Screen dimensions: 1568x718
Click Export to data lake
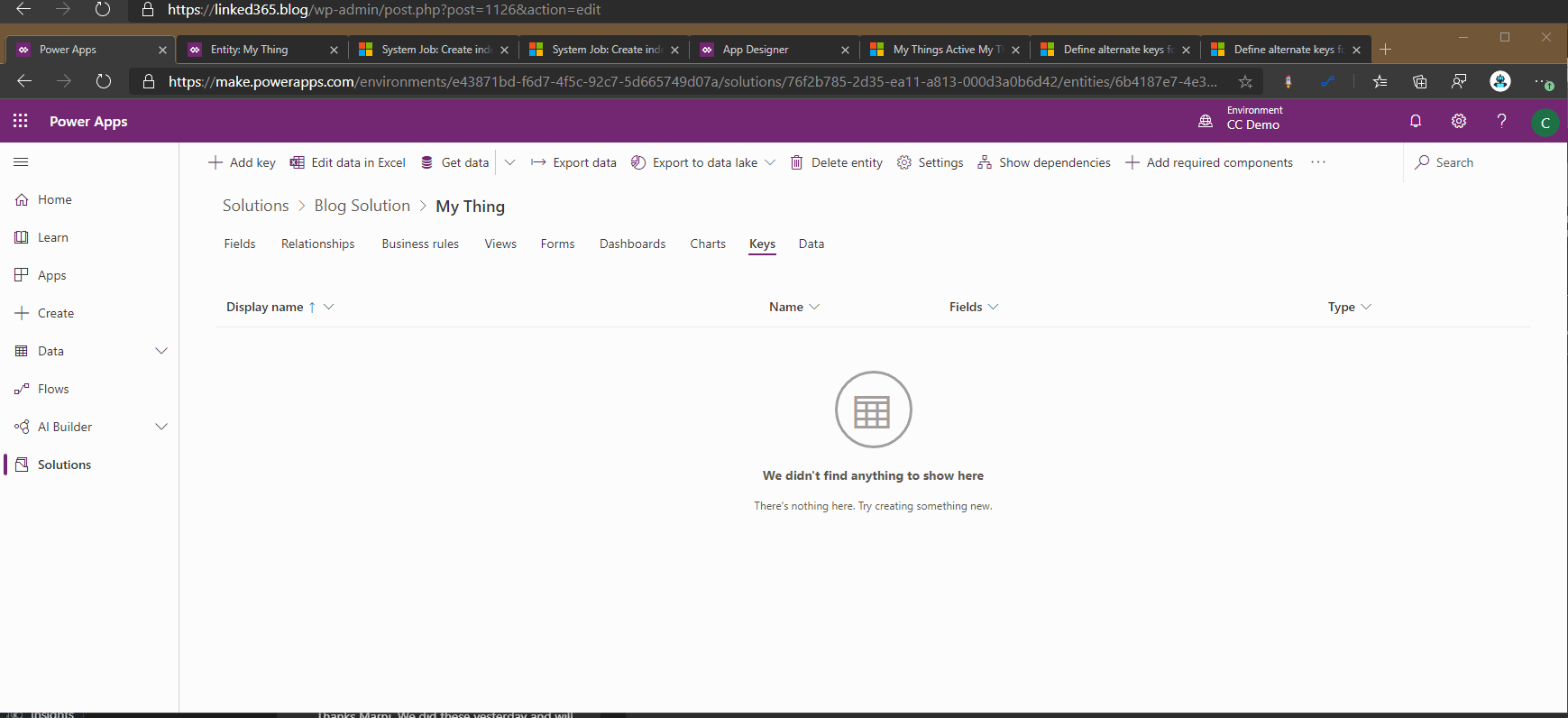tap(694, 162)
